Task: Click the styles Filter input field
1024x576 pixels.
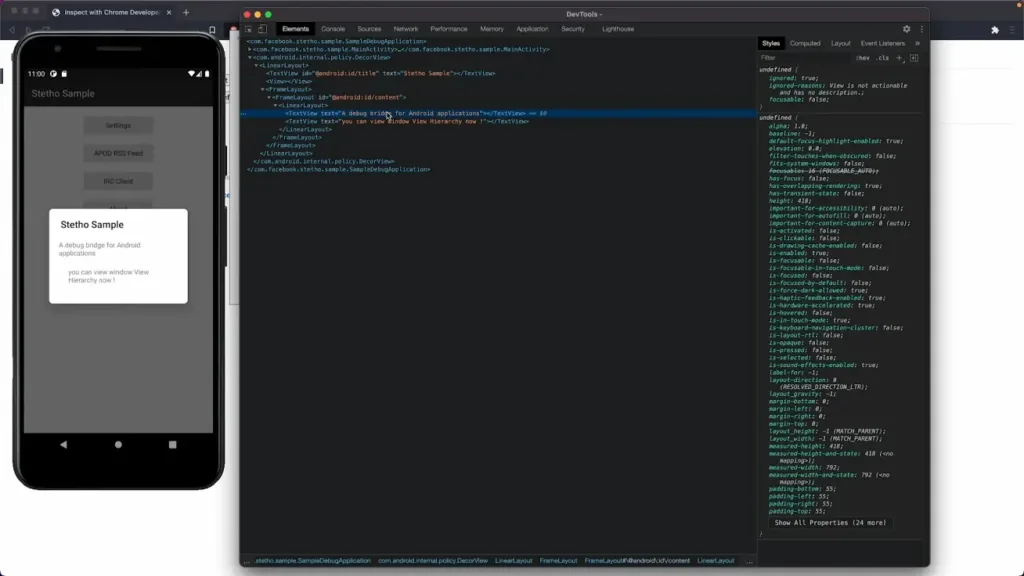Action: [x=805, y=57]
